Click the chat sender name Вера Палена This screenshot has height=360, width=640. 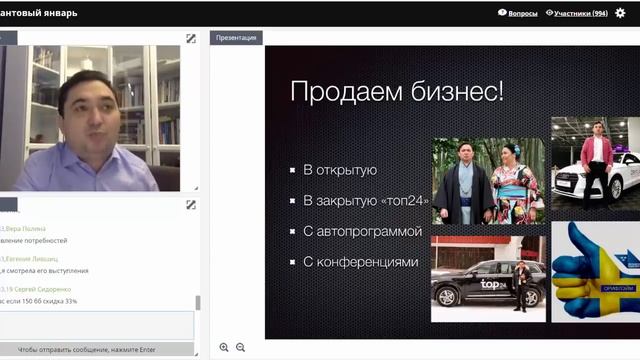[25, 229]
